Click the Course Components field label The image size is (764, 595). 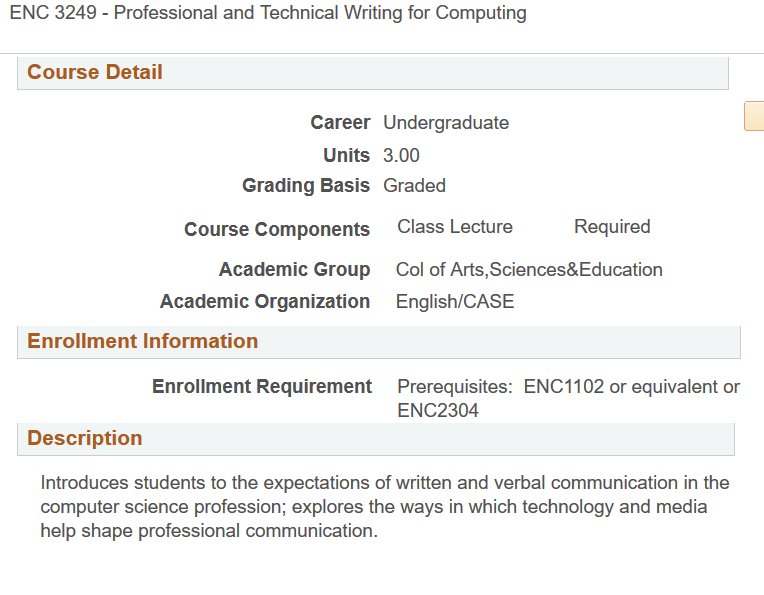tap(277, 230)
